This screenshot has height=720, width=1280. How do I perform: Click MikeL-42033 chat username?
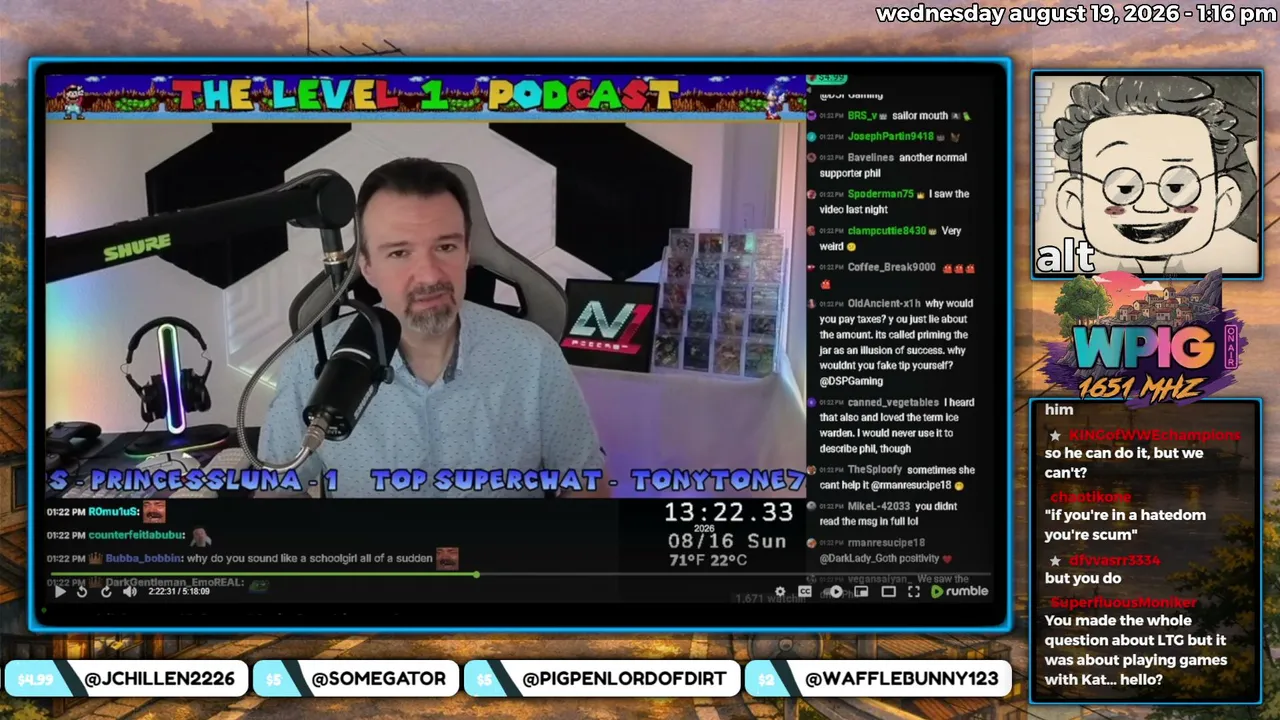(x=879, y=507)
